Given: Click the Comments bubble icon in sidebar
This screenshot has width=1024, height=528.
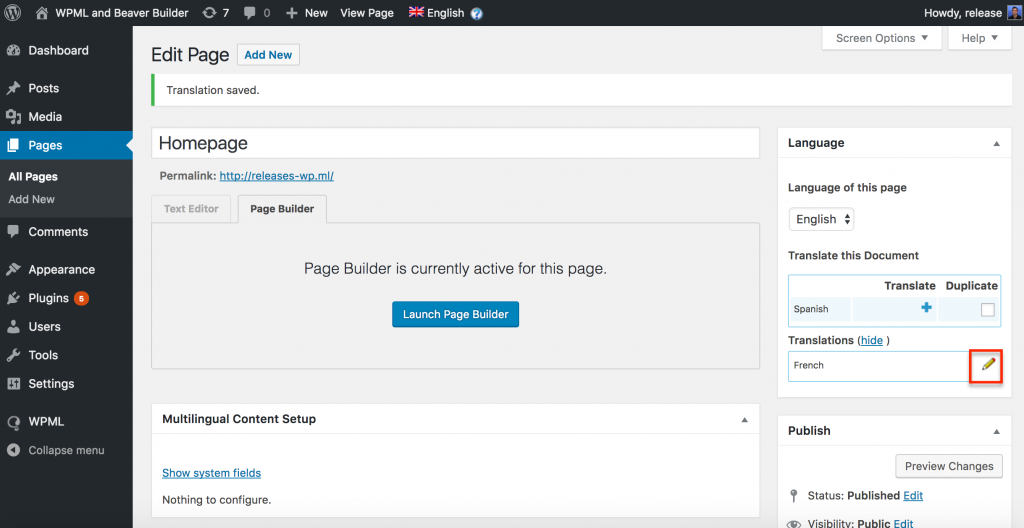Looking at the screenshot, I should pyautogui.click(x=13, y=232).
